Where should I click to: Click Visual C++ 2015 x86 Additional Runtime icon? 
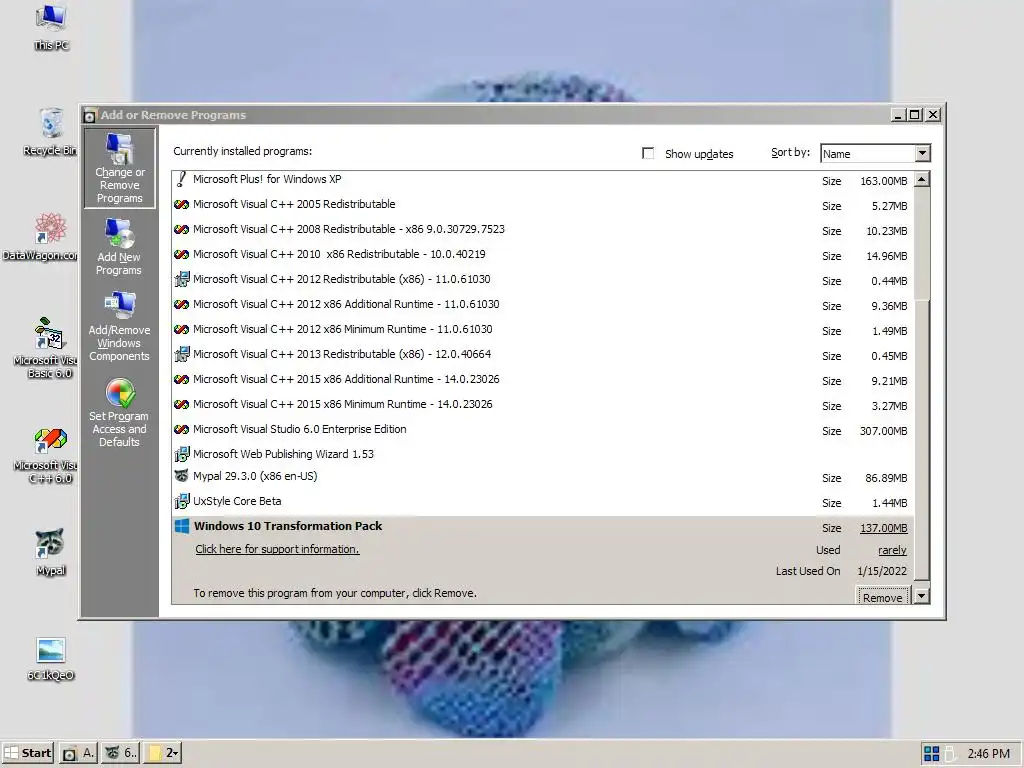coord(182,379)
